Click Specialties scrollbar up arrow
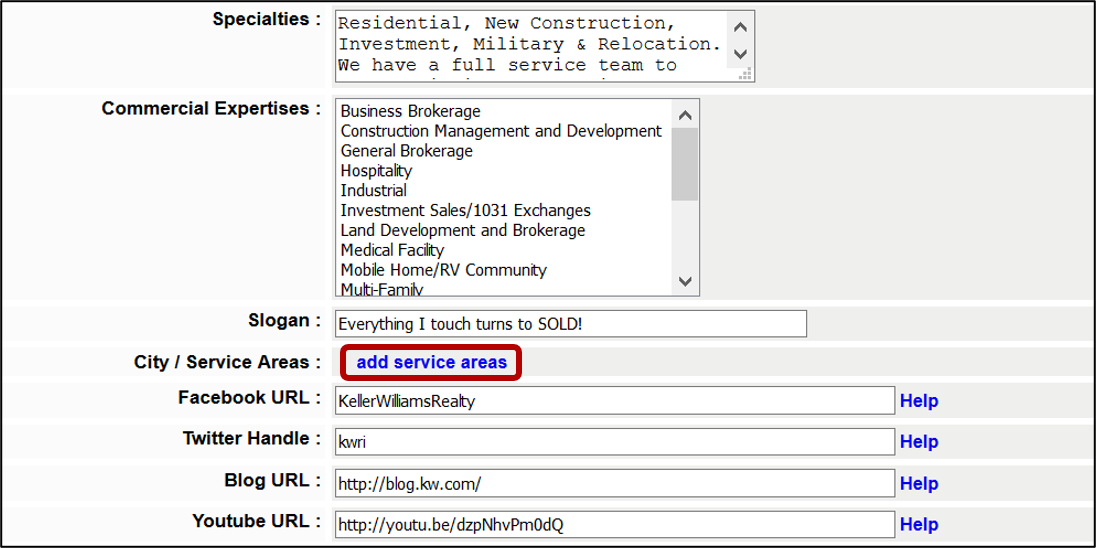 click(741, 27)
